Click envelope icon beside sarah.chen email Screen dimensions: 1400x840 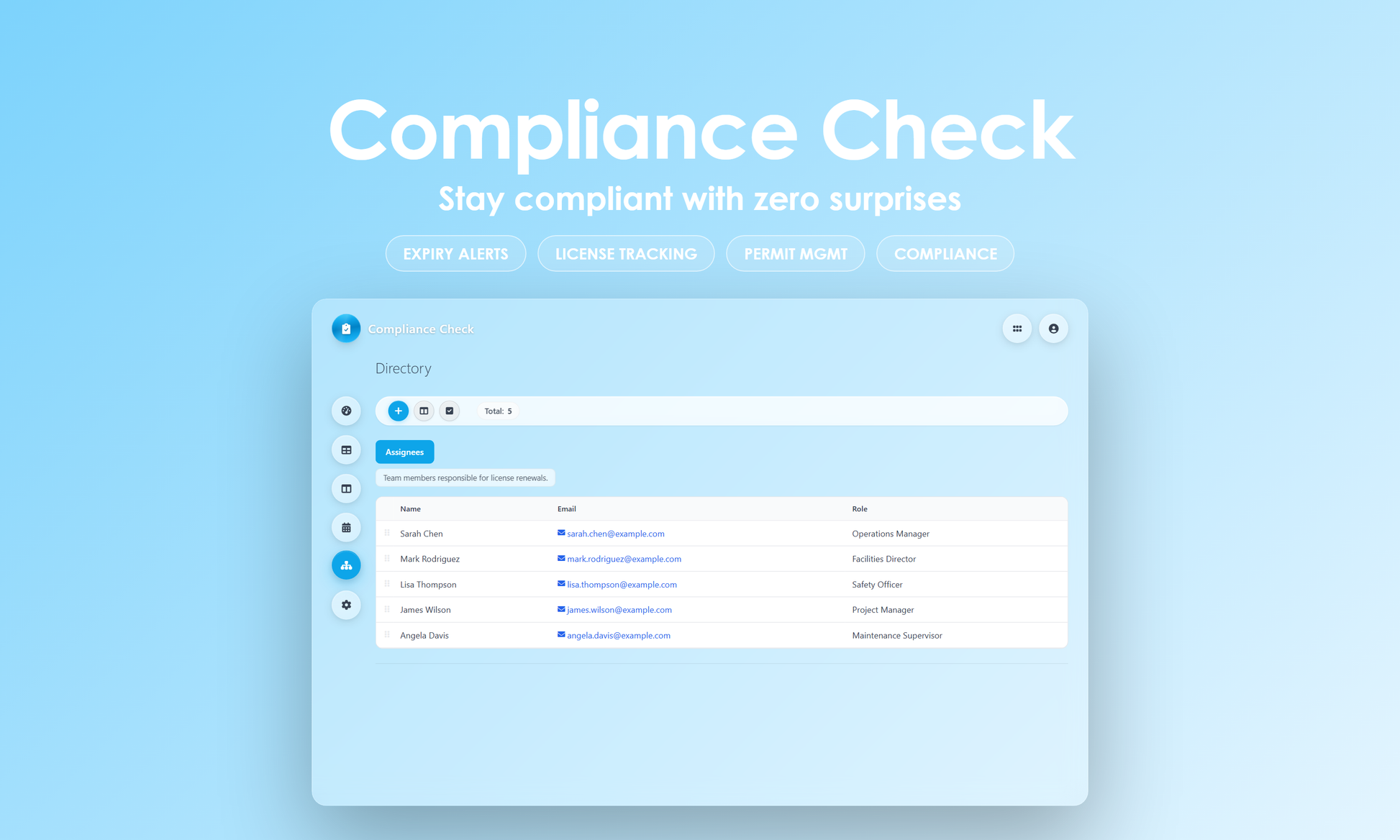tap(561, 533)
